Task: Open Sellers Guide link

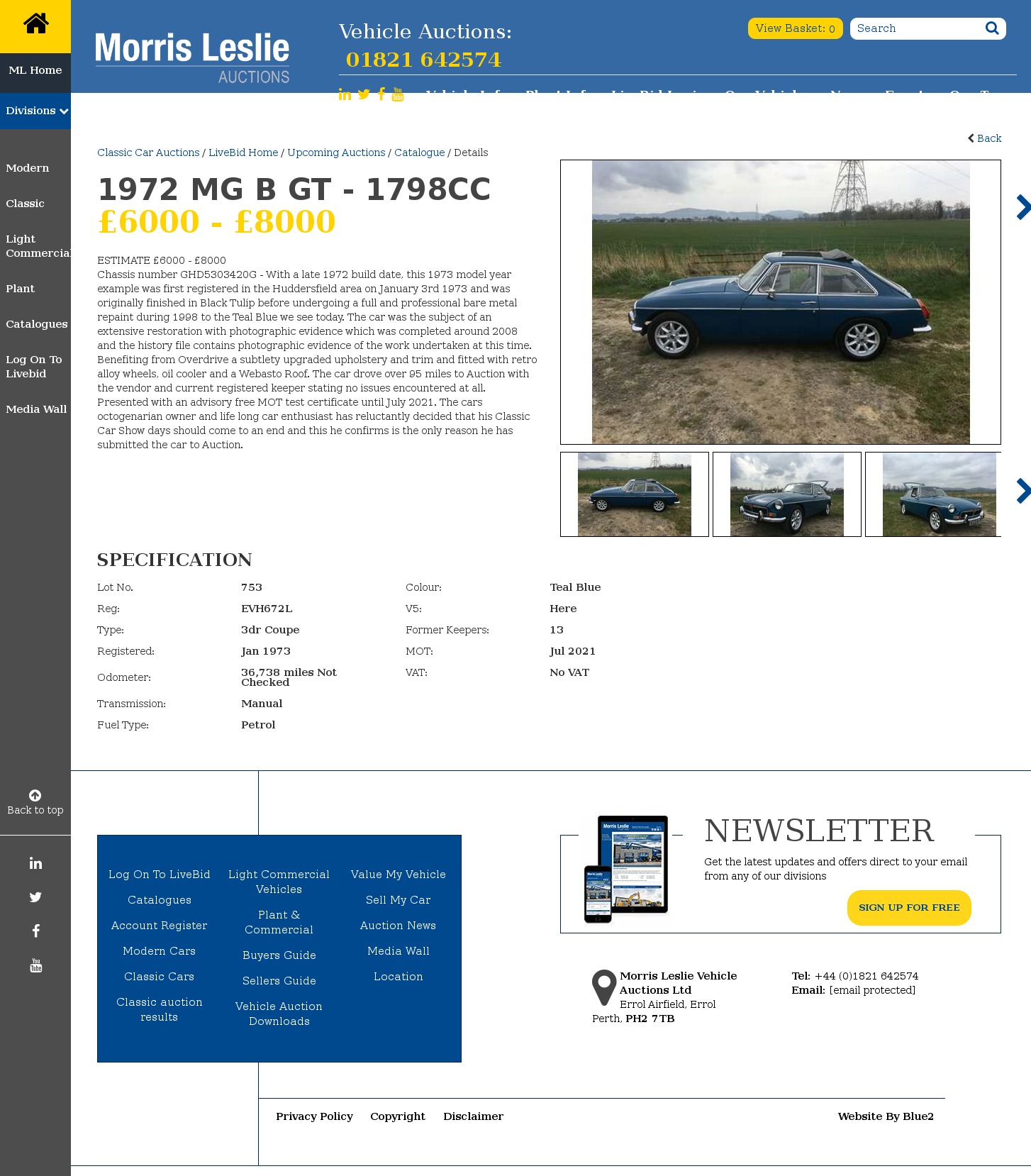Action: point(279,981)
